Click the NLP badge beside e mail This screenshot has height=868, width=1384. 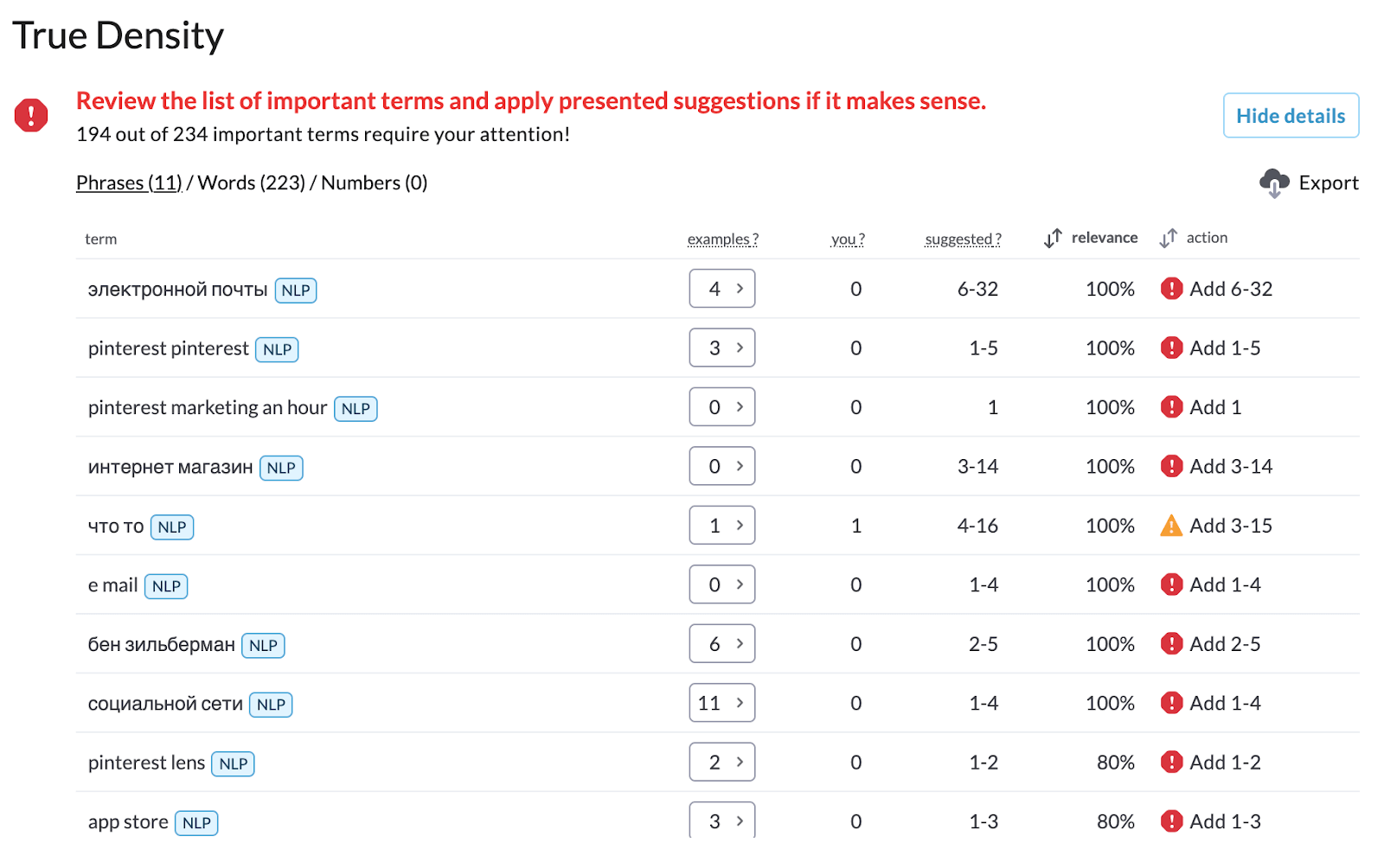coord(166,586)
